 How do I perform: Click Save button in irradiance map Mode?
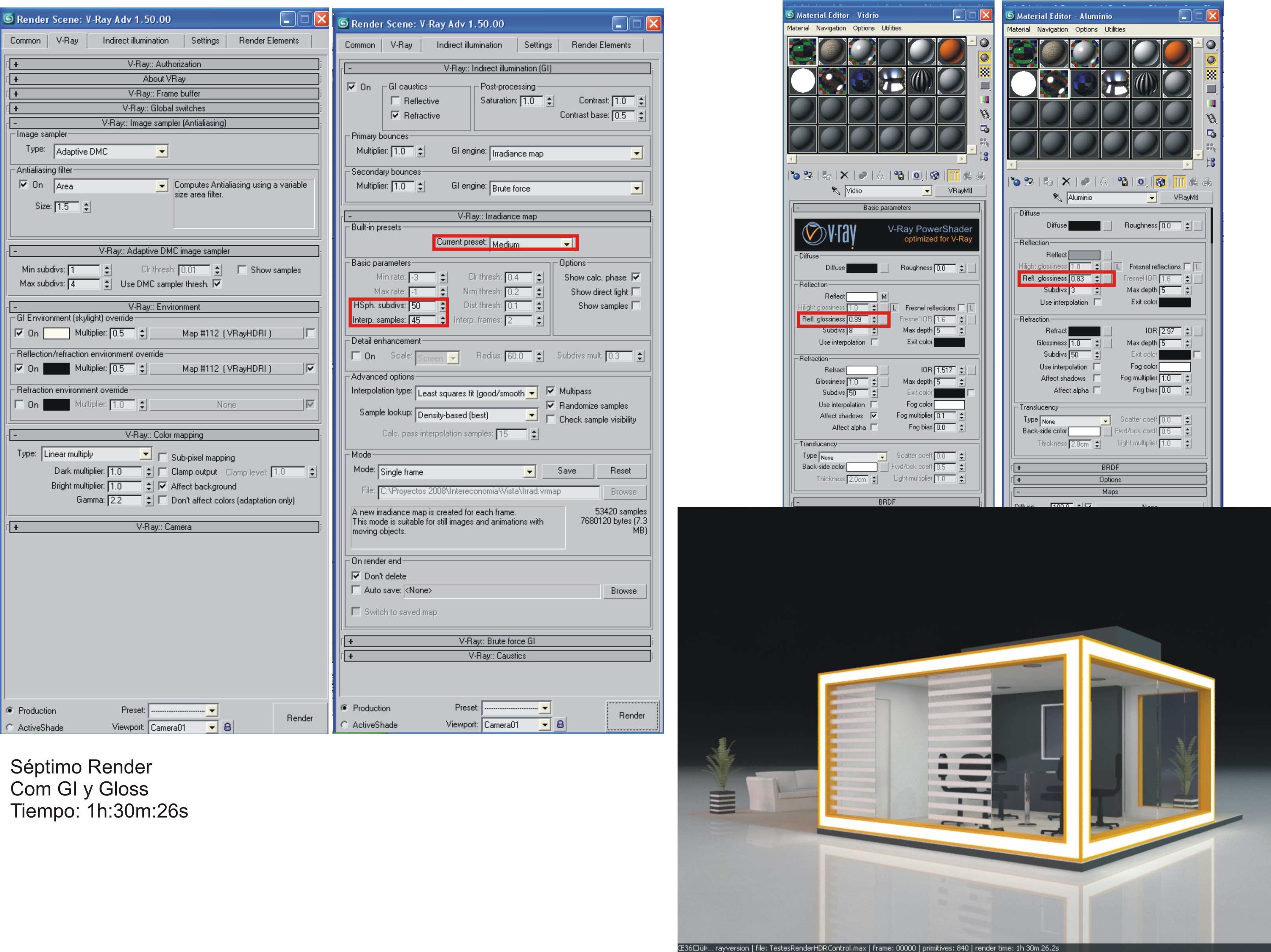click(x=567, y=471)
